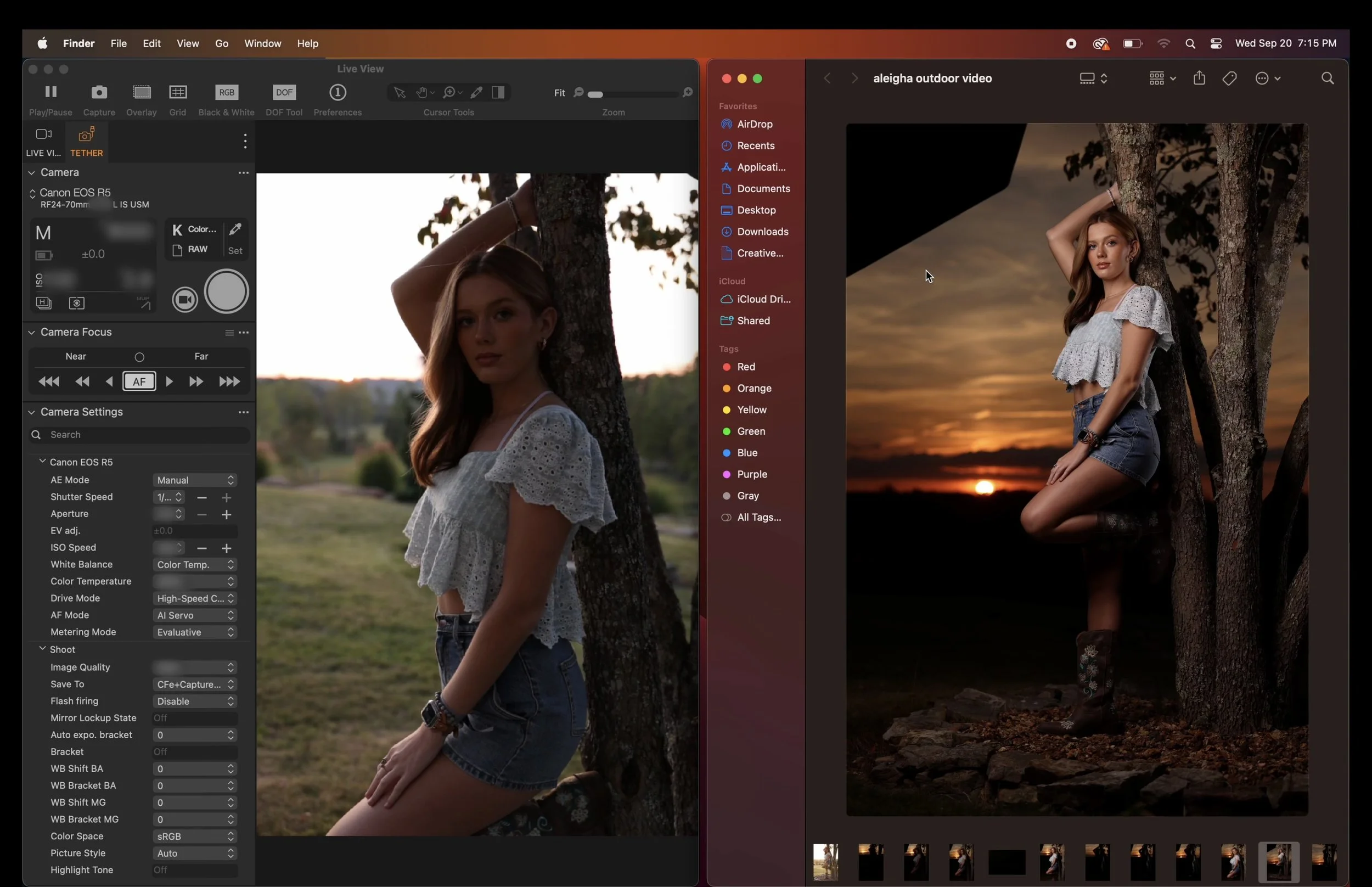Click the Play/Pause live view icon
Screen dimensions: 1372x887
pos(50,92)
